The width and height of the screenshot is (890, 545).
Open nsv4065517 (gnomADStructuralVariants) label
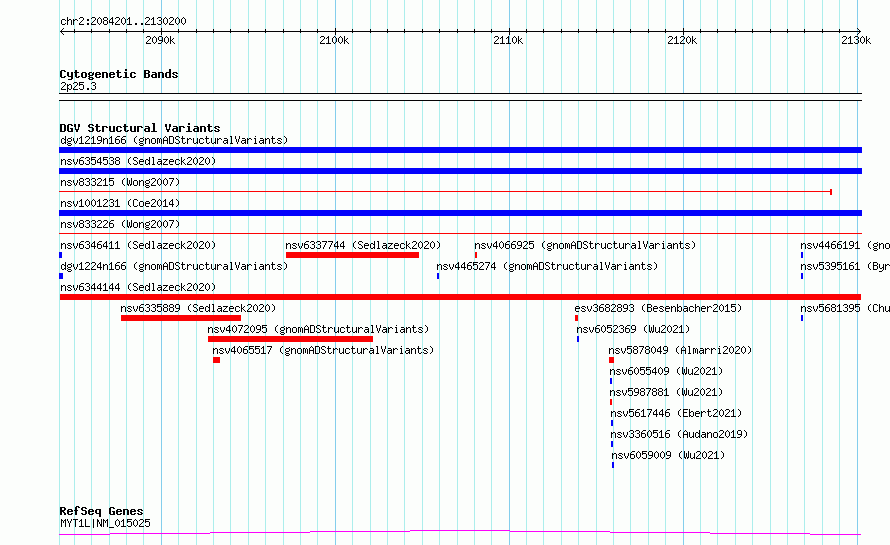[x=323, y=350]
